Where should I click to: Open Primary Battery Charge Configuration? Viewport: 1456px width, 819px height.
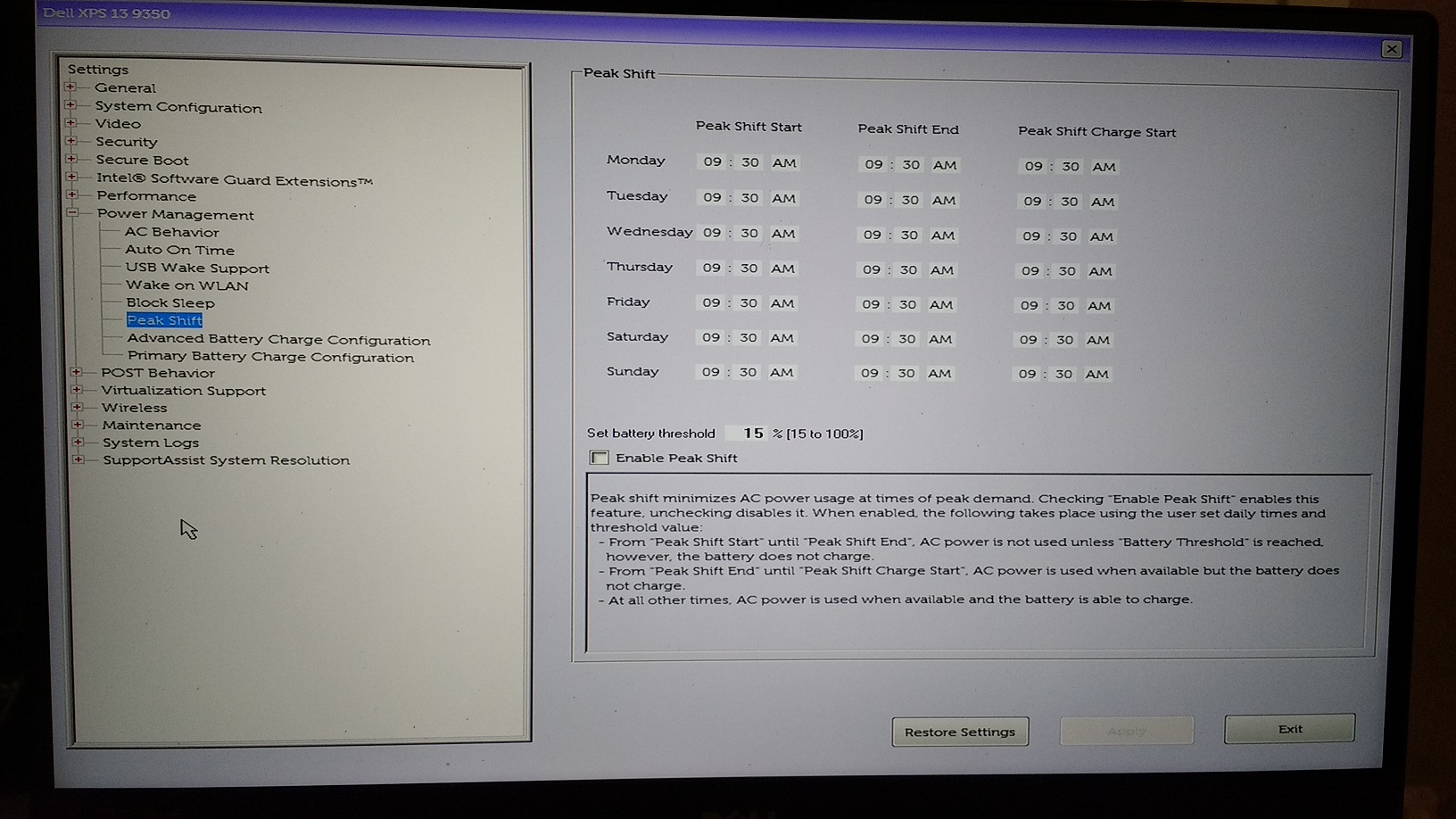click(270, 357)
